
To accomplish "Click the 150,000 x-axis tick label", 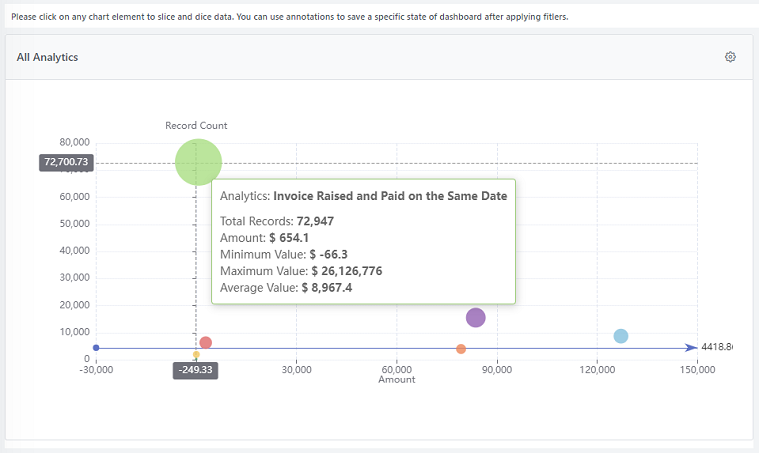I will click(696, 369).
